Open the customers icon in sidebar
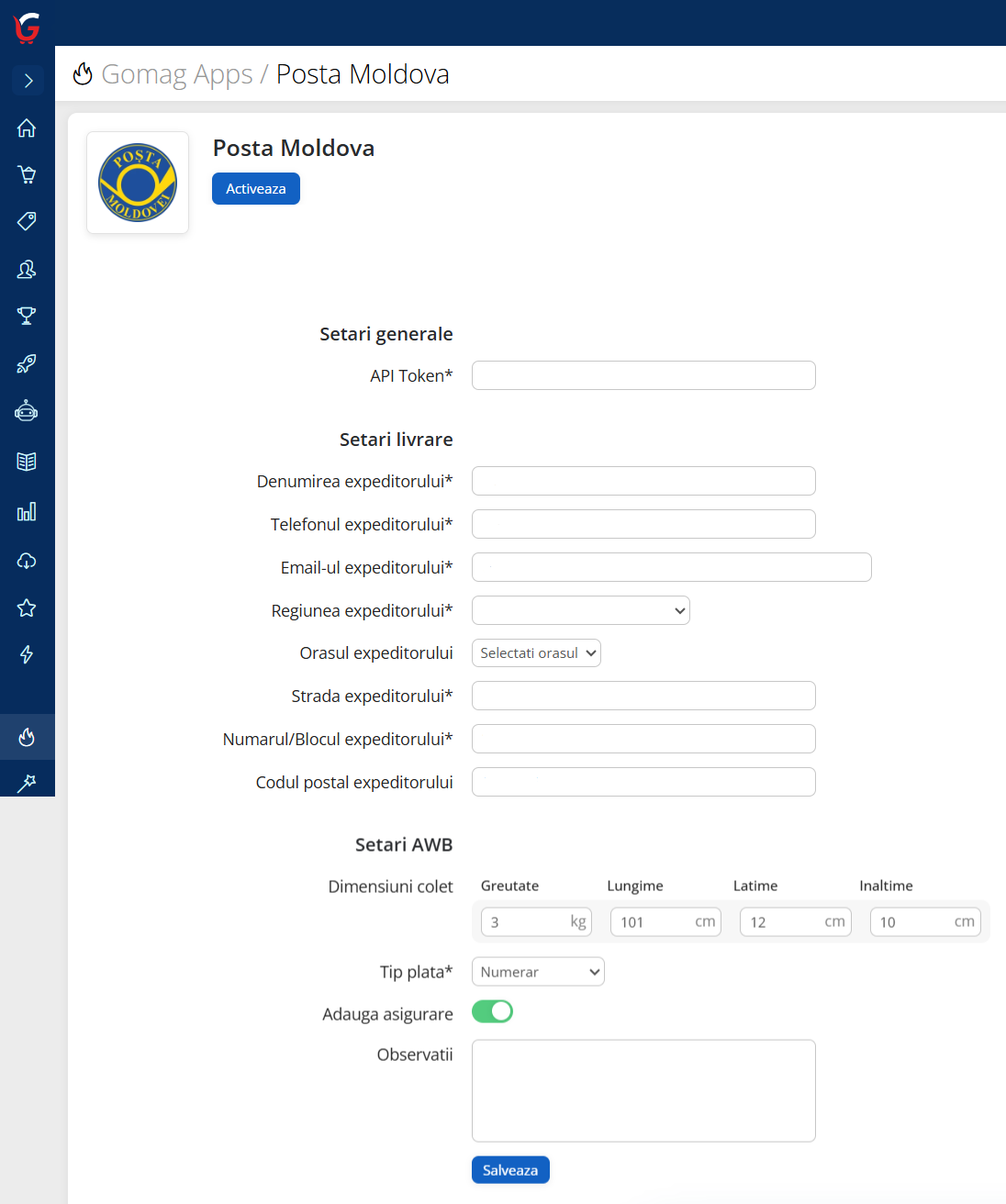1006x1204 pixels. tap(27, 269)
